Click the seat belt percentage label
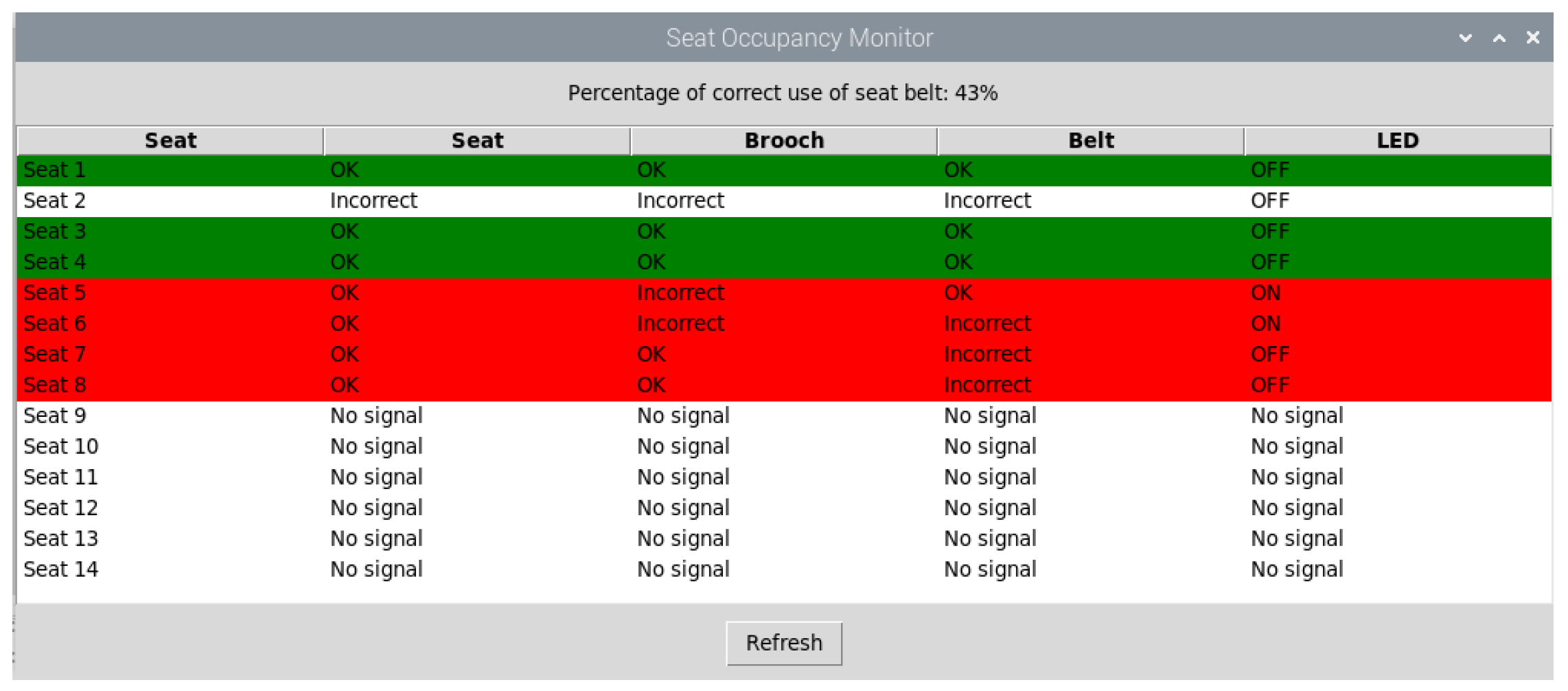Image resolution: width=1568 pixels, height=691 pixels. click(x=783, y=93)
